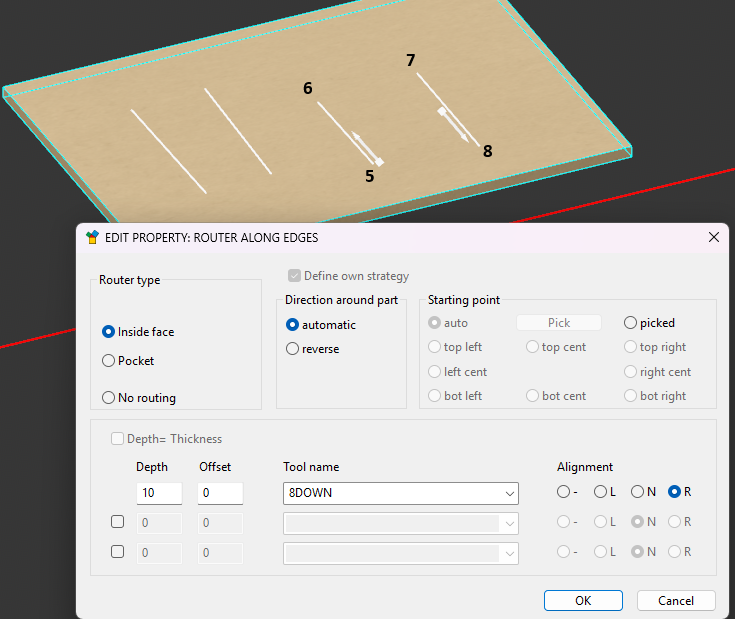Enable the second routing pass checkbox
The width and height of the screenshot is (735, 619).
point(117,522)
